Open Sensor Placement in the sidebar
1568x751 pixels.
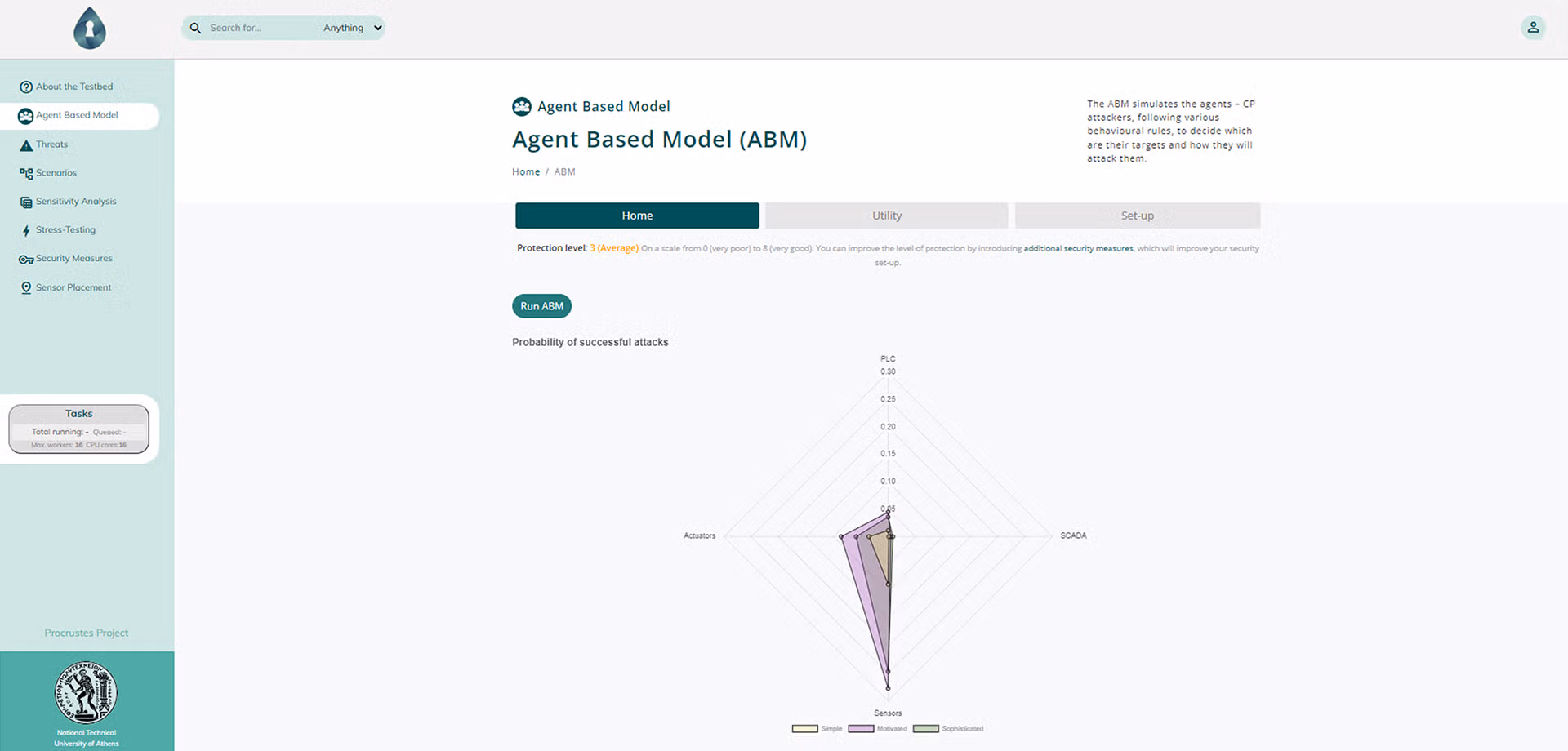[73, 287]
